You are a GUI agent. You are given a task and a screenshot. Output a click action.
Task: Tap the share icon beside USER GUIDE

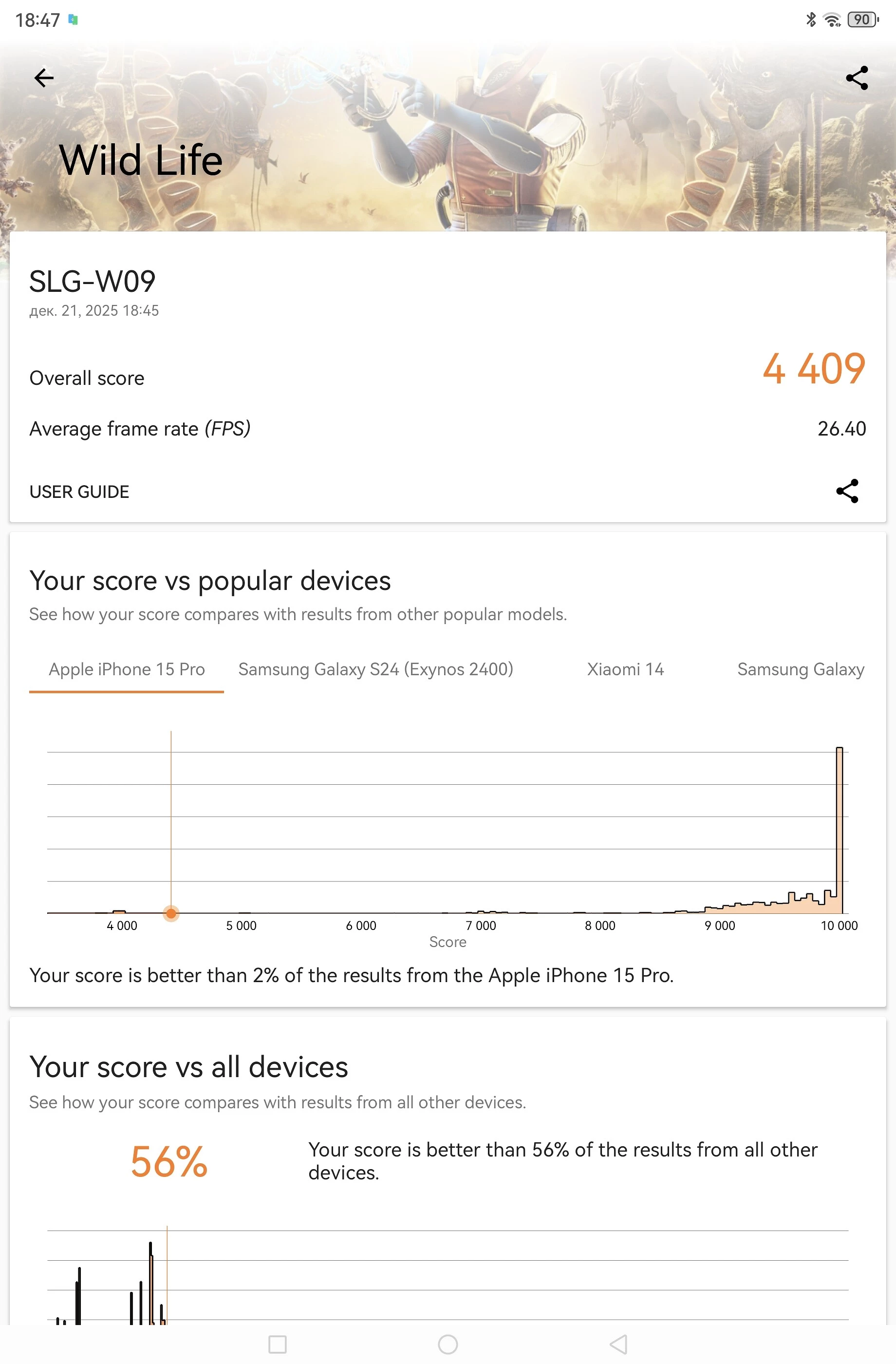click(x=847, y=491)
